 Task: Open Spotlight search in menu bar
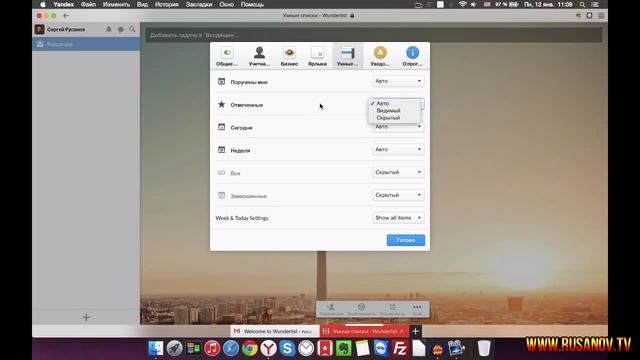point(582,4)
